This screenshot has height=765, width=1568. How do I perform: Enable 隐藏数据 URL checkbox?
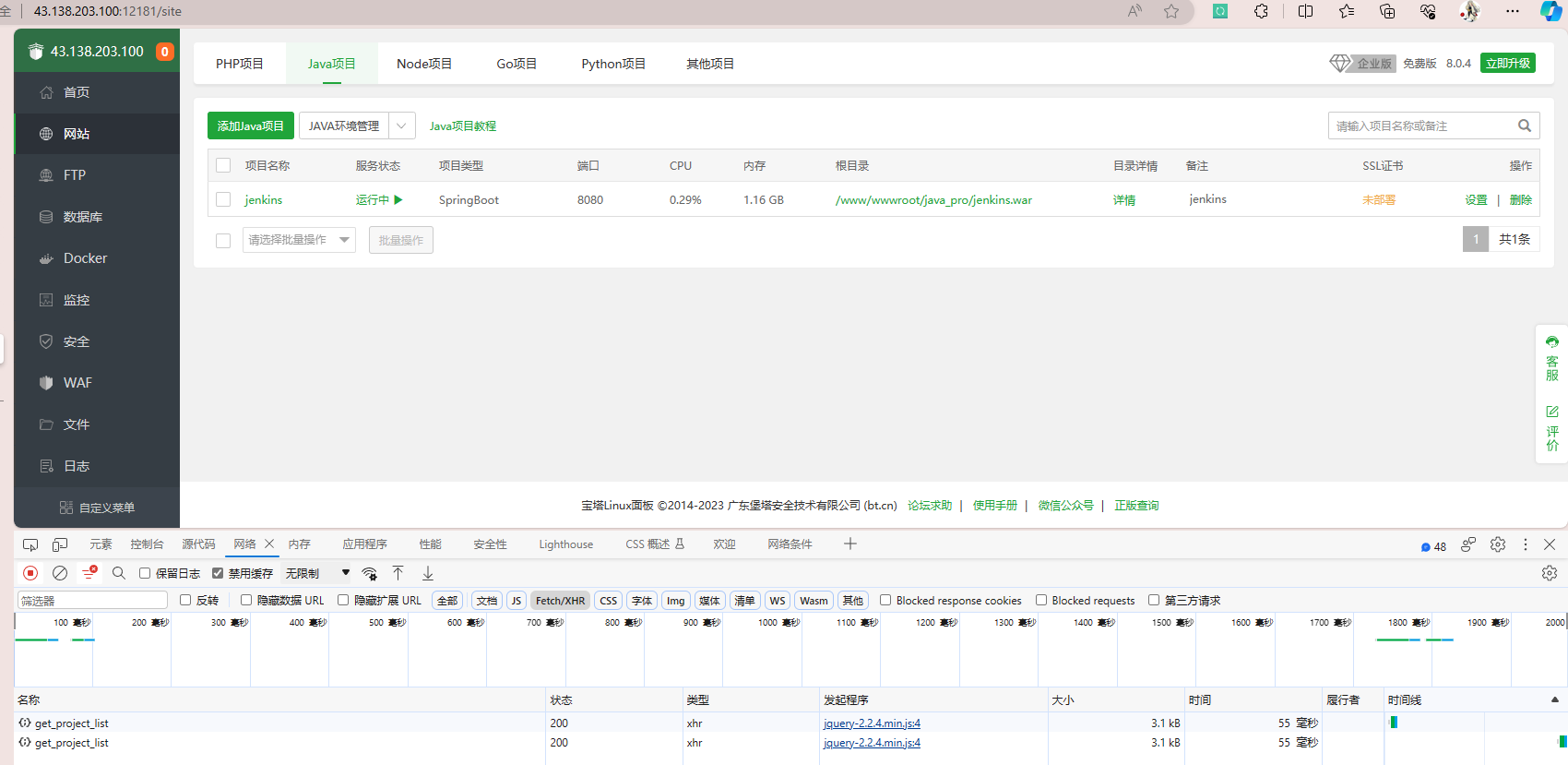[246, 600]
